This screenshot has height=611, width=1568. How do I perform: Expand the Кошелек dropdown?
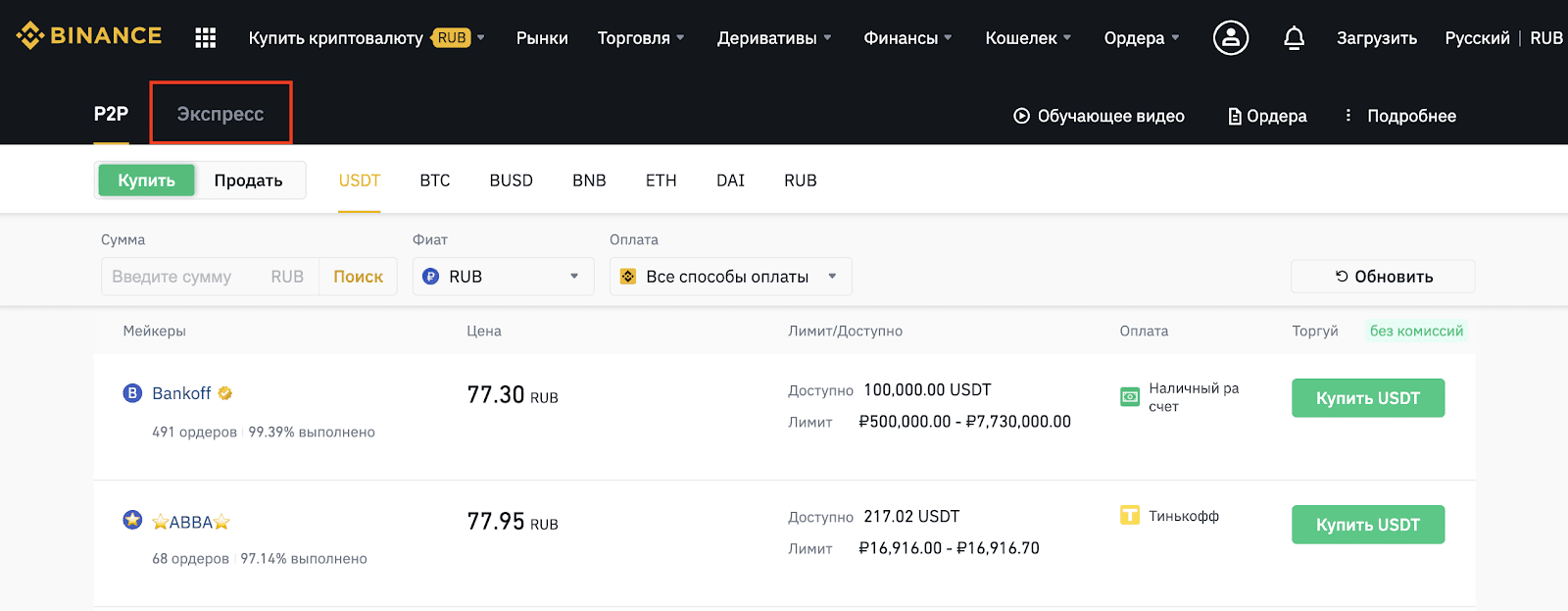pos(1028,38)
